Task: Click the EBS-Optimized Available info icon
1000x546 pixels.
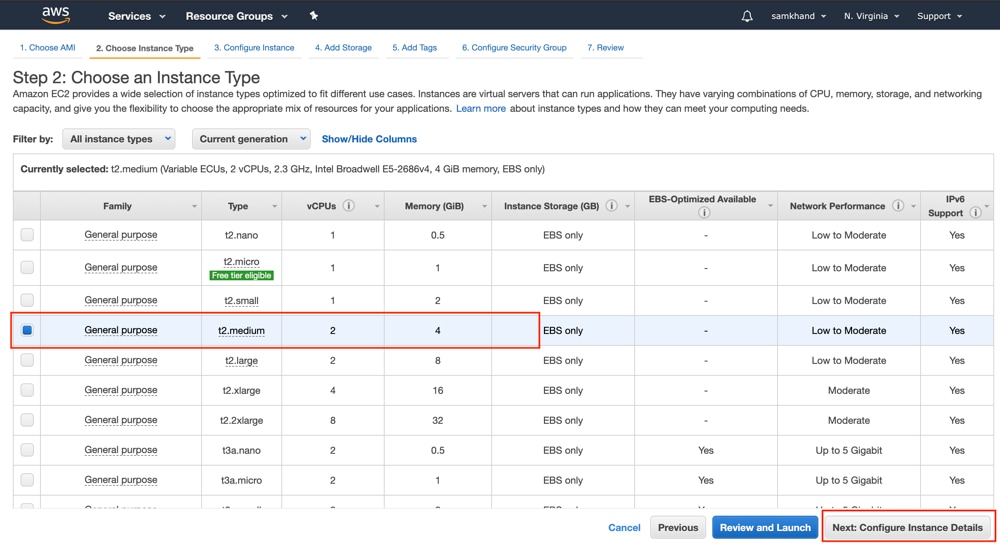Action: coord(704,212)
